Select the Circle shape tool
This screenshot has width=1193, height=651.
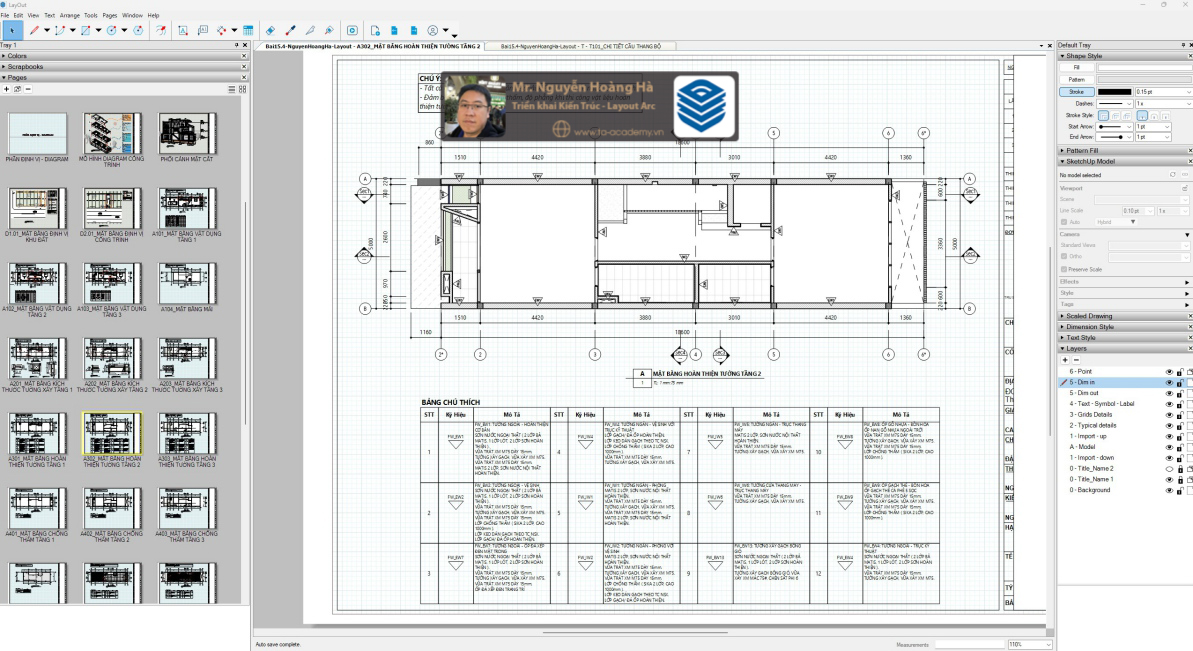[112, 30]
